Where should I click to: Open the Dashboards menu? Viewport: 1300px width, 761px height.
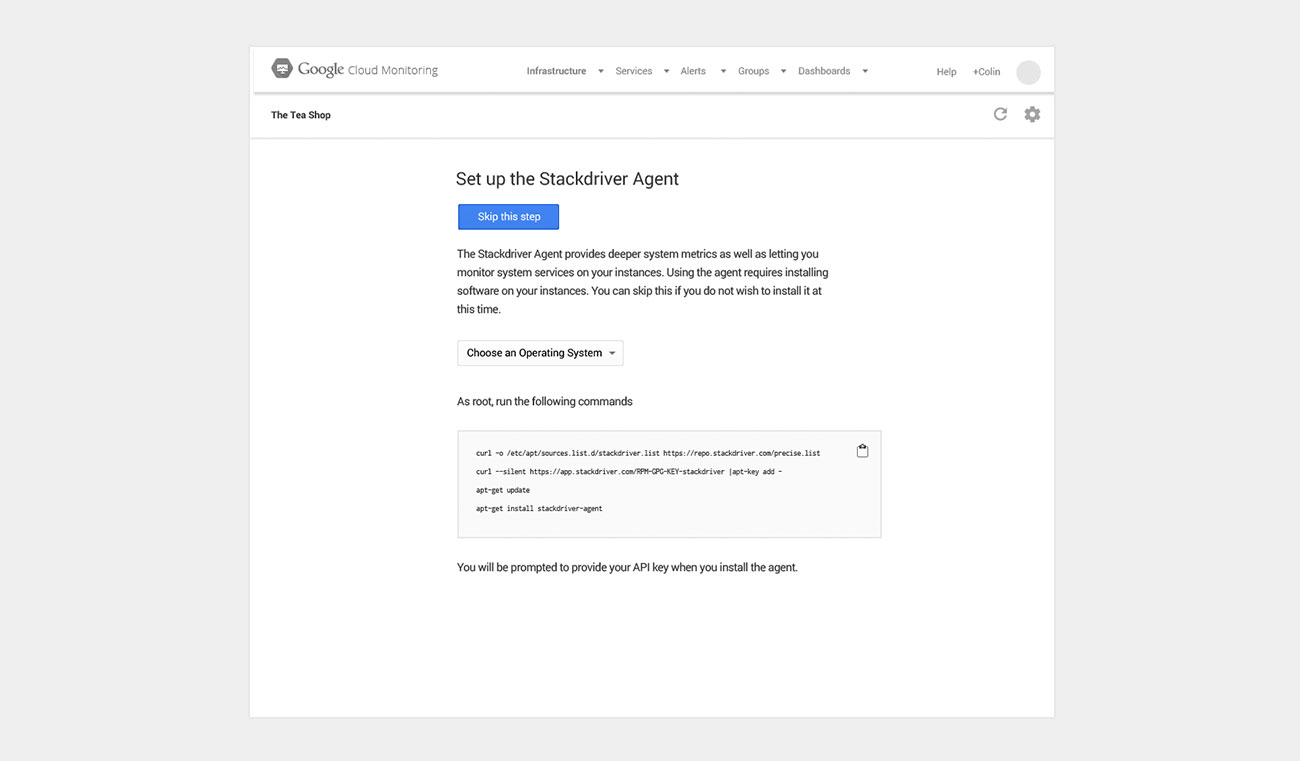pyautogui.click(x=823, y=71)
